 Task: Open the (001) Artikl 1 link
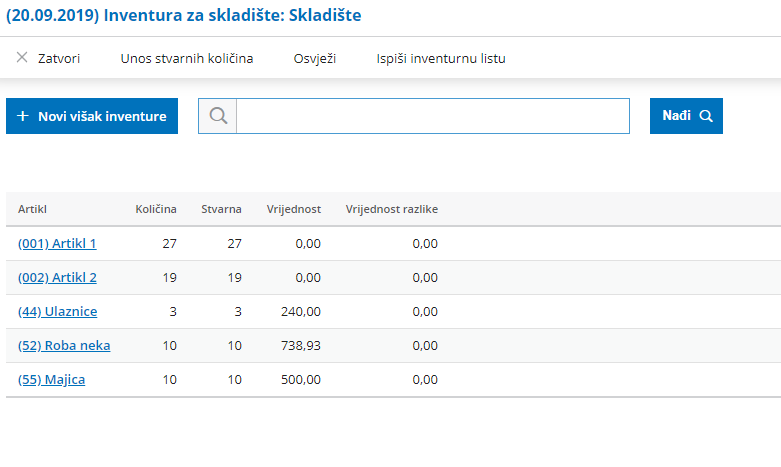[57, 243]
